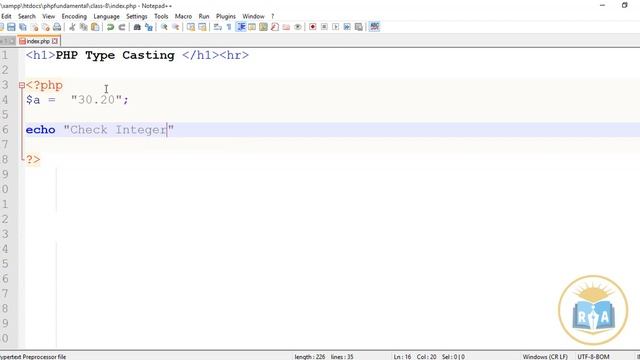Click the Preprocessor file type status text
Image resolution: width=640 pixels, height=360 pixels.
click(33, 357)
